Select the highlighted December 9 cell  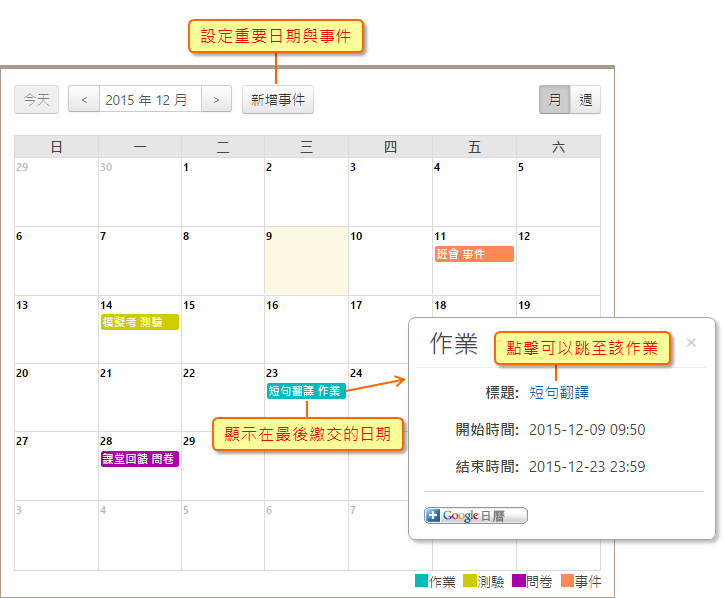point(306,265)
